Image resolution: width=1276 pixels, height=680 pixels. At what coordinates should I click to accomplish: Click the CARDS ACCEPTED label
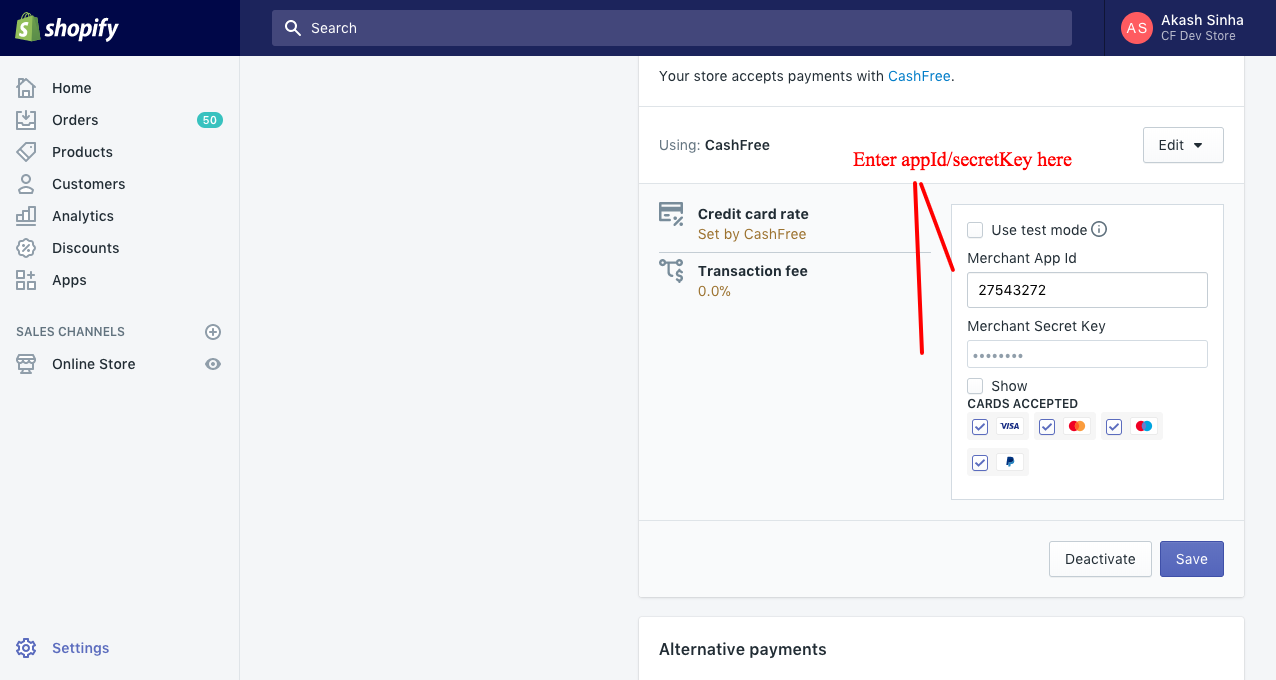pyautogui.click(x=1022, y=404)
